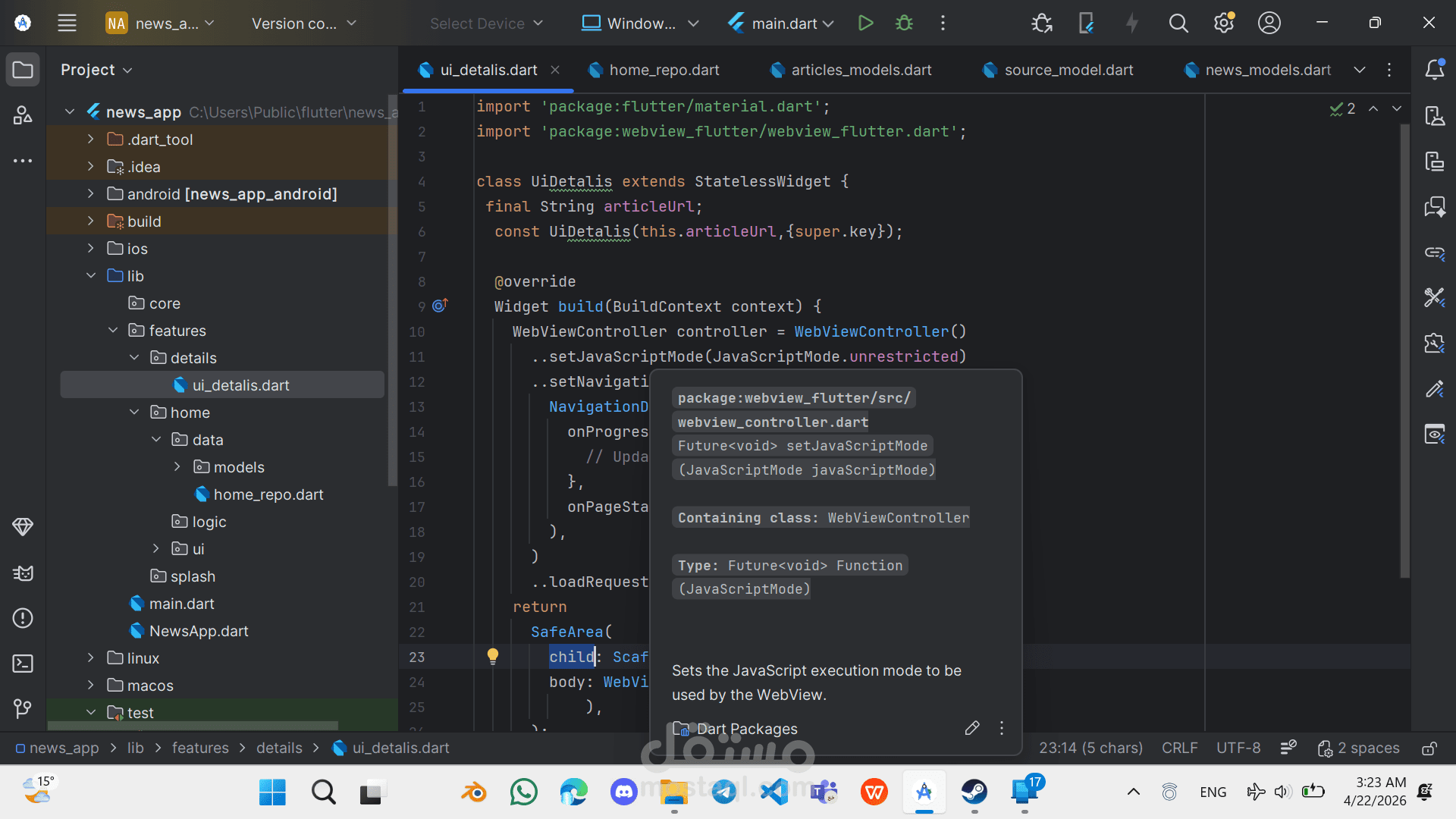Open the Problems tool window icon
This screenshot has width=1456, height=819.
pyautogui.click(x=23, y=618)
